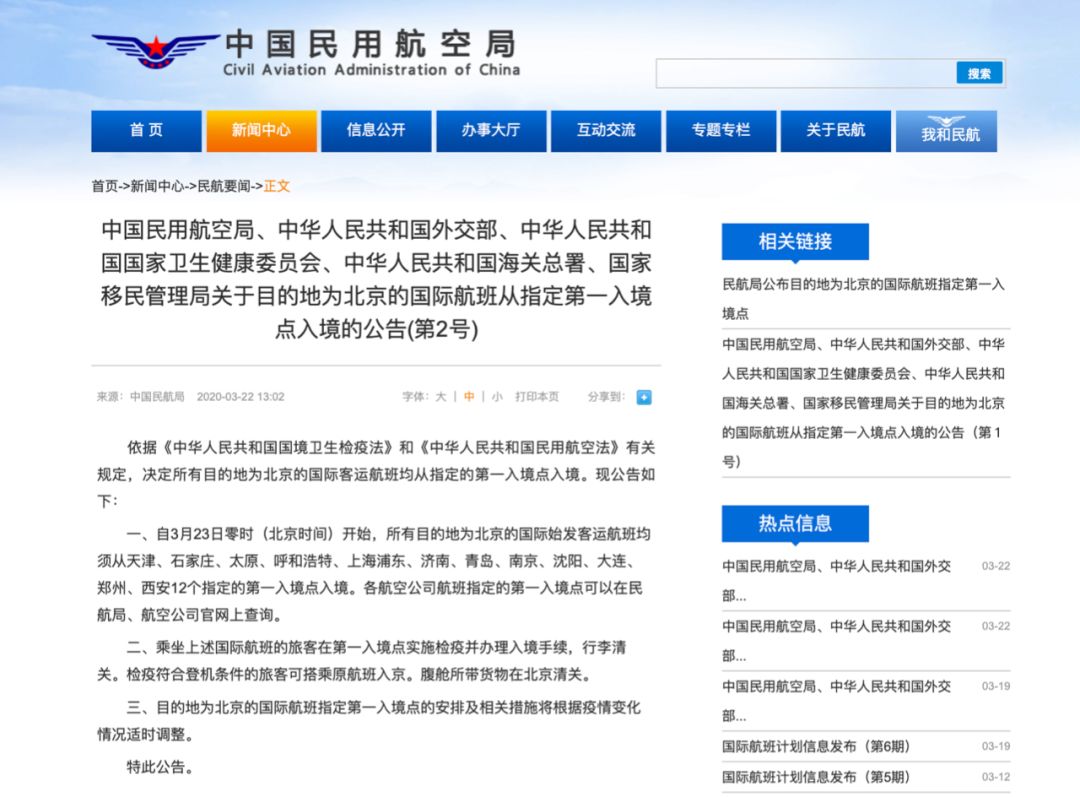
Task: Open the 关于民航 navigation tab
Action: point(835,131)
